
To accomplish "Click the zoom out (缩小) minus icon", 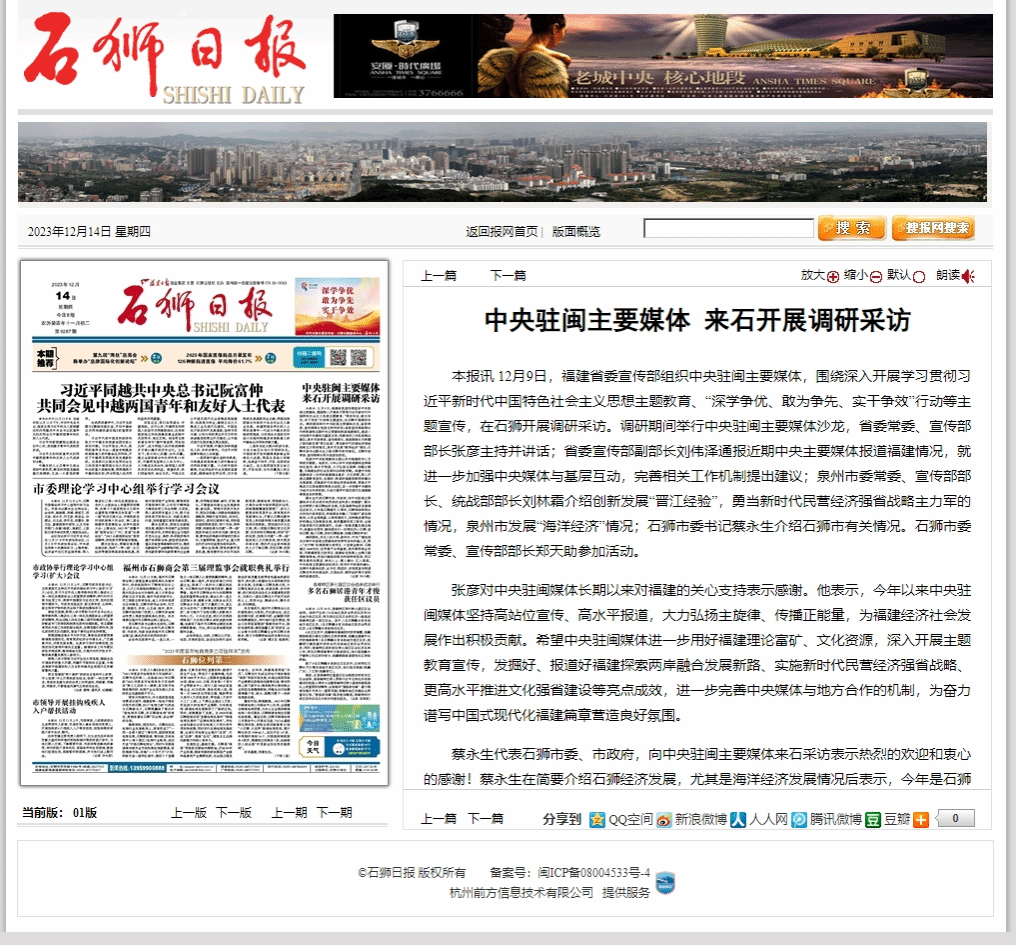I will click(876, 276).
